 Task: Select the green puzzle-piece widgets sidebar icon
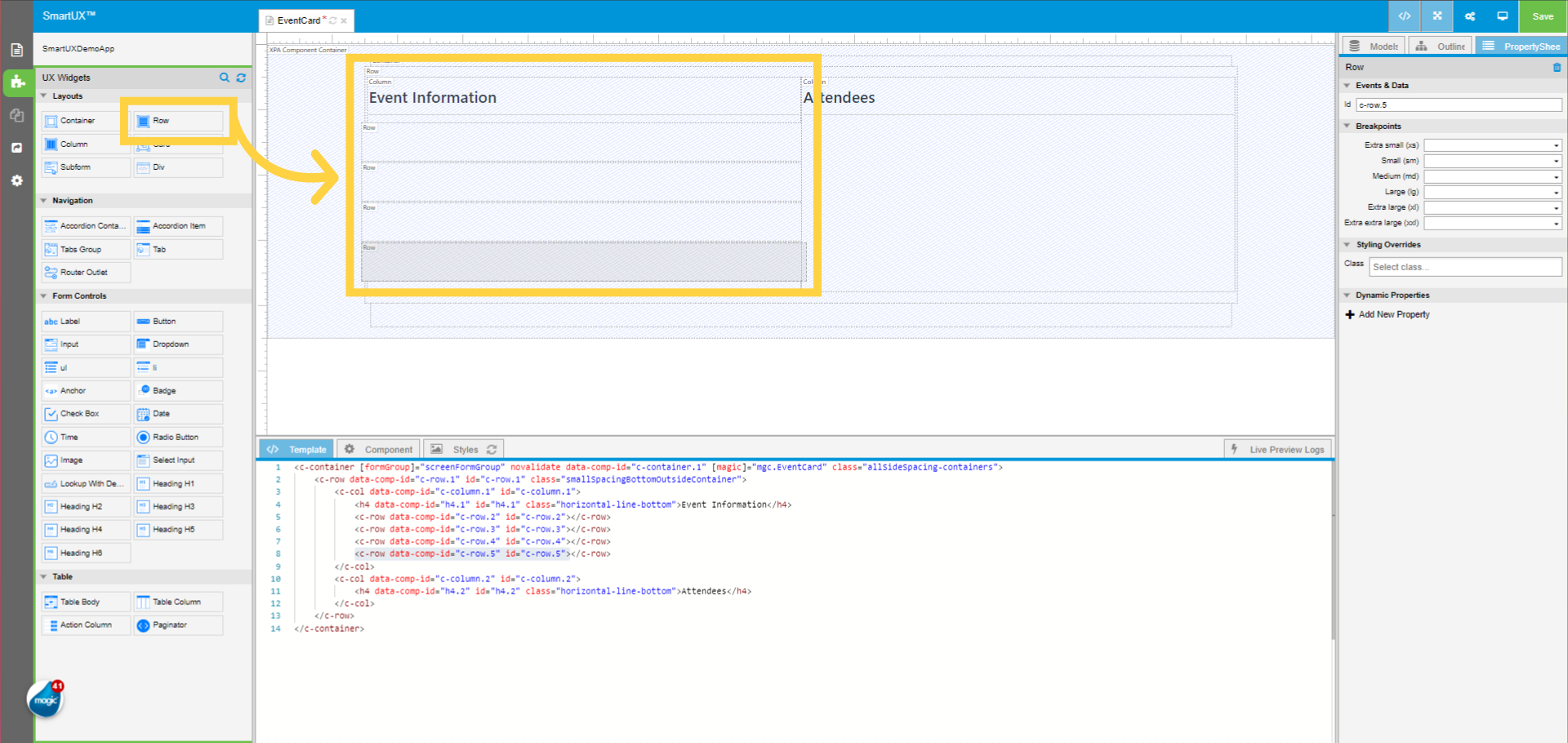click(16, 82)
